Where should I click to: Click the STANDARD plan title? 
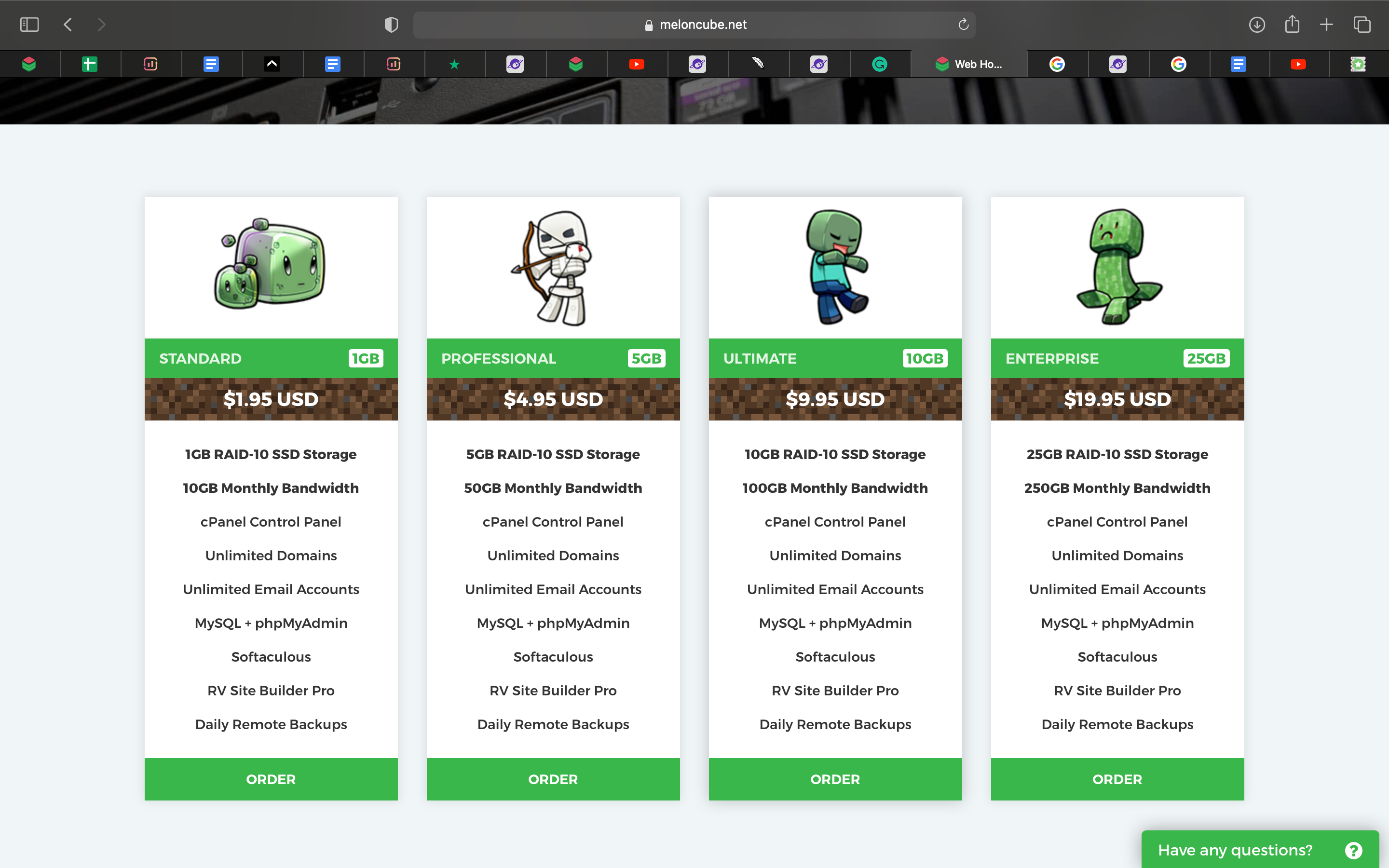pos(200,358)
